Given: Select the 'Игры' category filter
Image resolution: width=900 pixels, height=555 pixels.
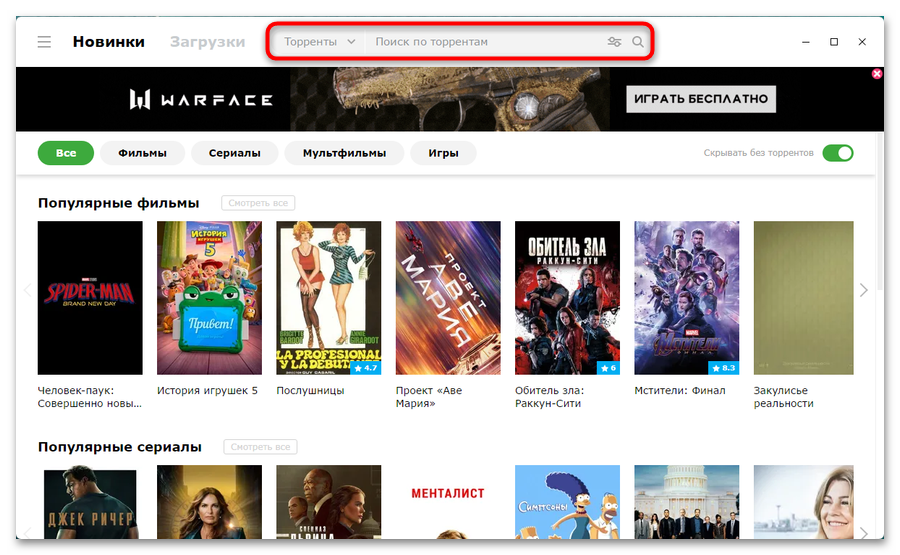Looking at the screenshot, I should tap(443, 153).
